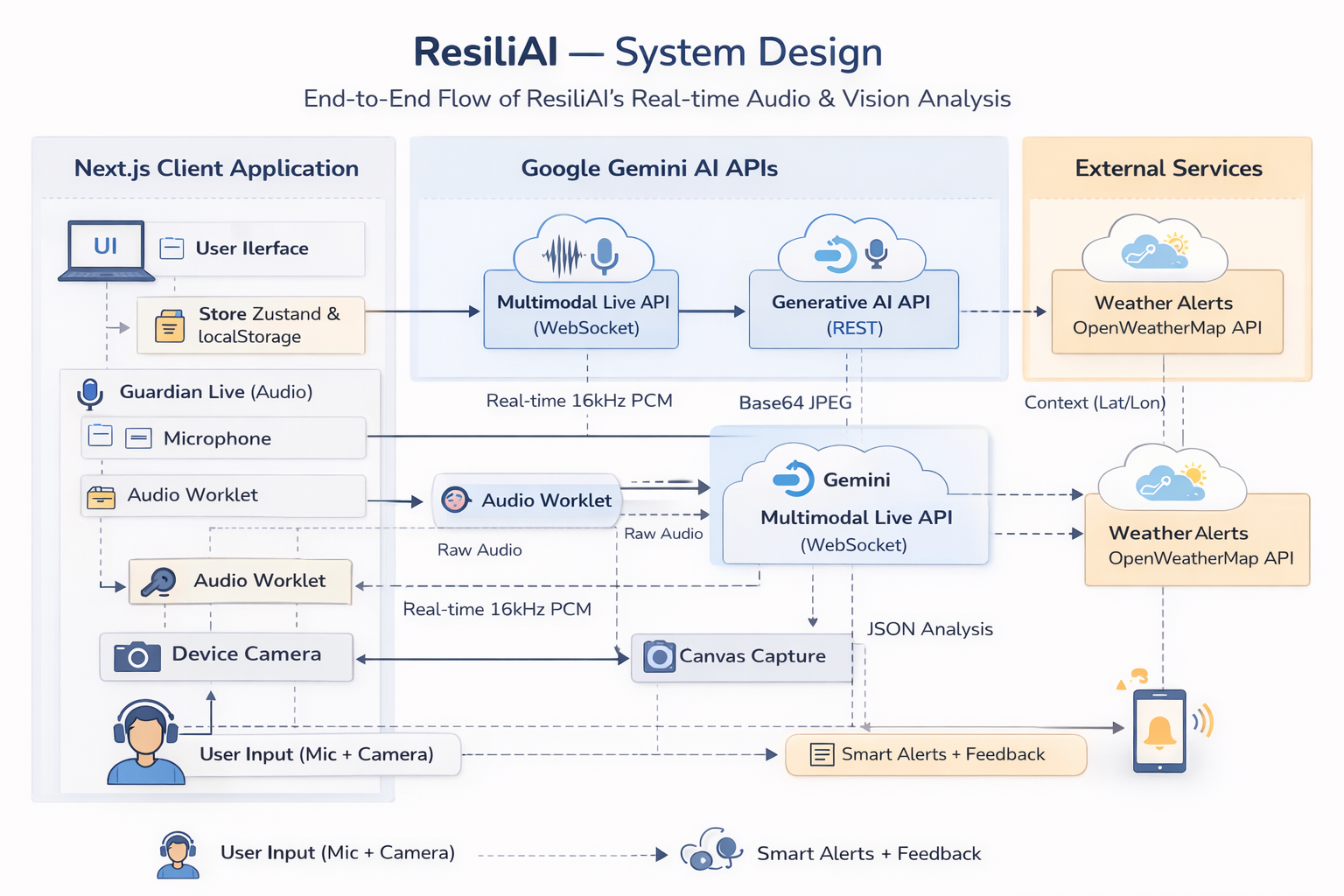1344x896 pixels.
Task: Click the Gemini Multimodal Live API cloud box
Action: [850, 496]
